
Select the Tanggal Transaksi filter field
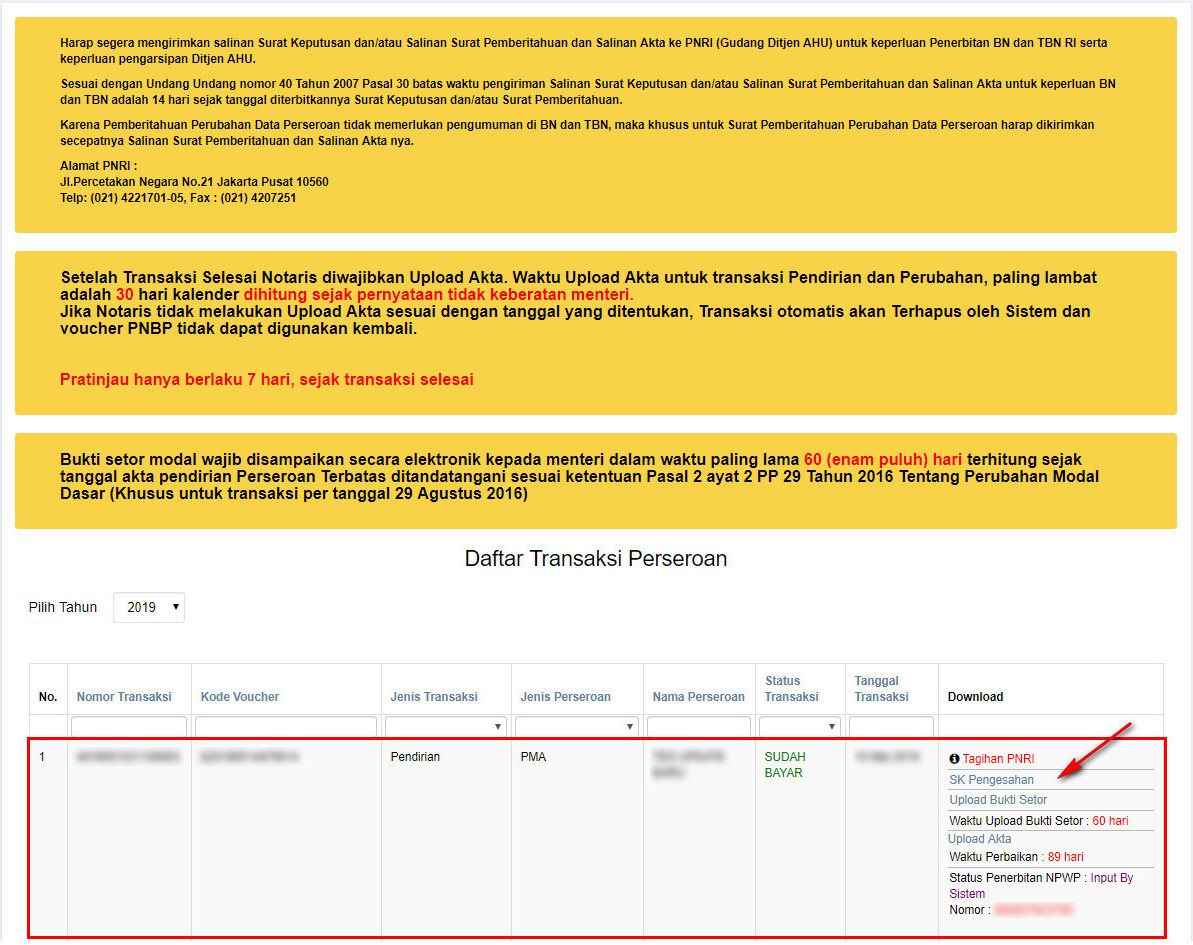point(891,727)
